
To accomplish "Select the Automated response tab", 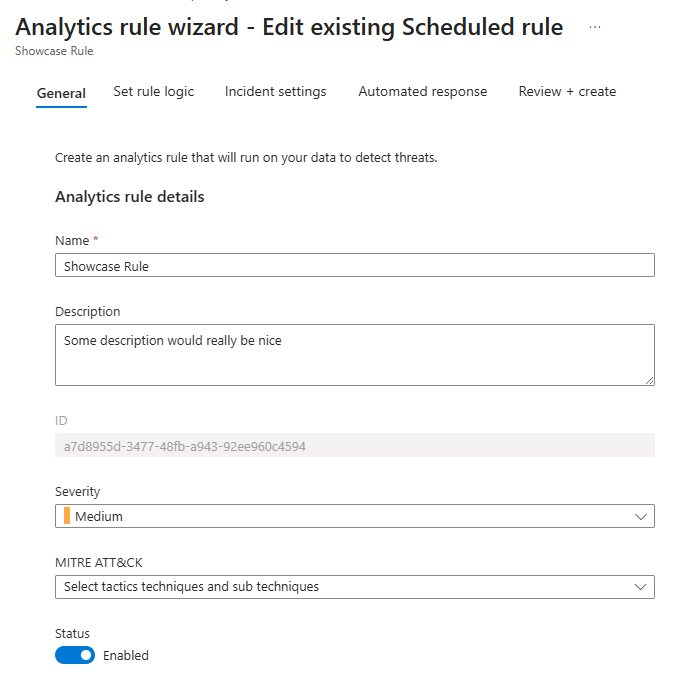I will pyautogui.click(x=422, y=91).
